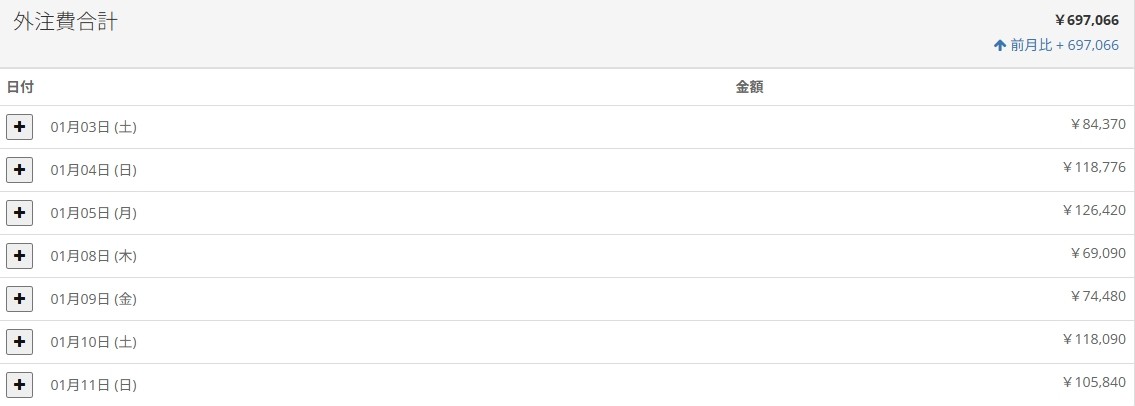Select the ¥126,420 amount cell
Image resolution: width=1135 pixels, height=406 pixels.
click(1093, 211)
